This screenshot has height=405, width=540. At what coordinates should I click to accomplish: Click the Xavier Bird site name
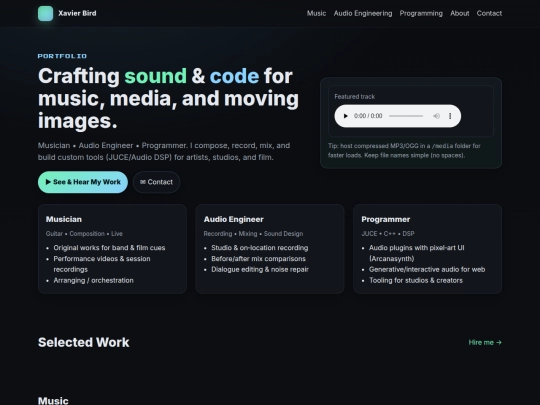[x=77, y=13]
